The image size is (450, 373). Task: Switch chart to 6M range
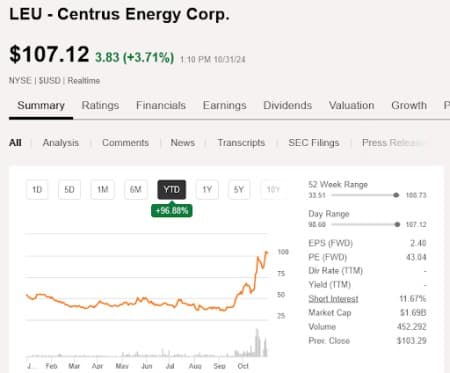click(136, 190)
